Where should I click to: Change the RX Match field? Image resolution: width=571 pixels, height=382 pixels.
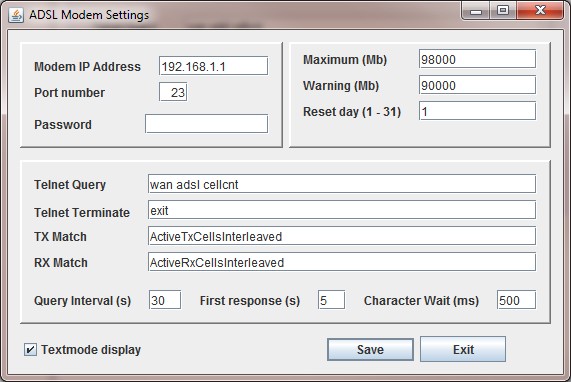pyautogui.click(x=342, y=262)
